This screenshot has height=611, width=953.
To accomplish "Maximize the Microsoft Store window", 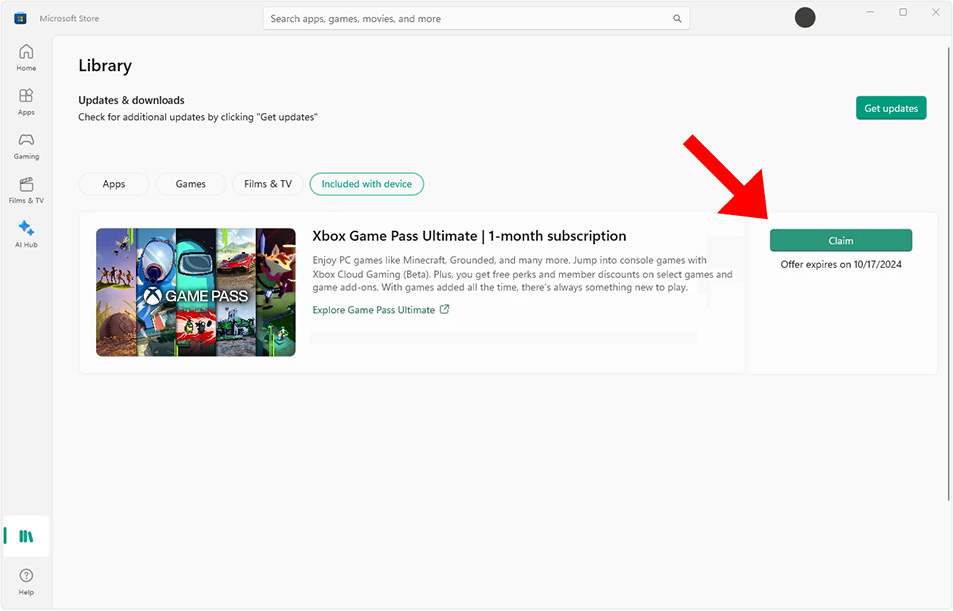I will click(903, 12).
